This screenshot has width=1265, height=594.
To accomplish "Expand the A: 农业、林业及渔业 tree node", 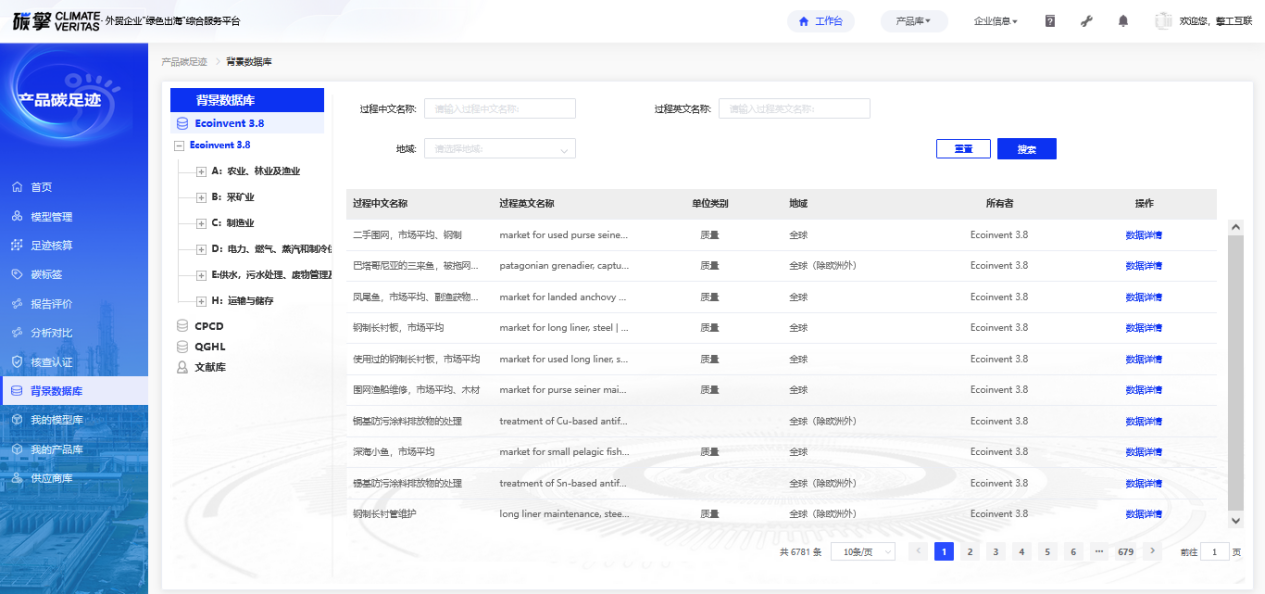I will pyautogui.click(x=201, y=172).
